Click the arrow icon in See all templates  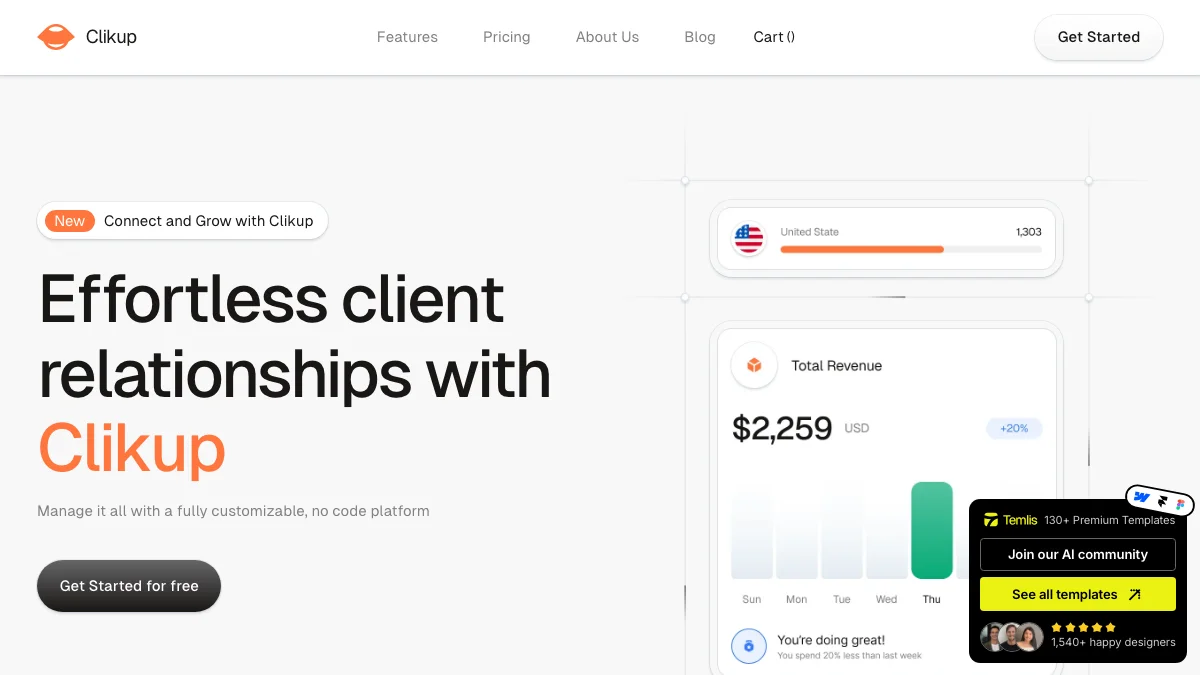[1134, 594]
